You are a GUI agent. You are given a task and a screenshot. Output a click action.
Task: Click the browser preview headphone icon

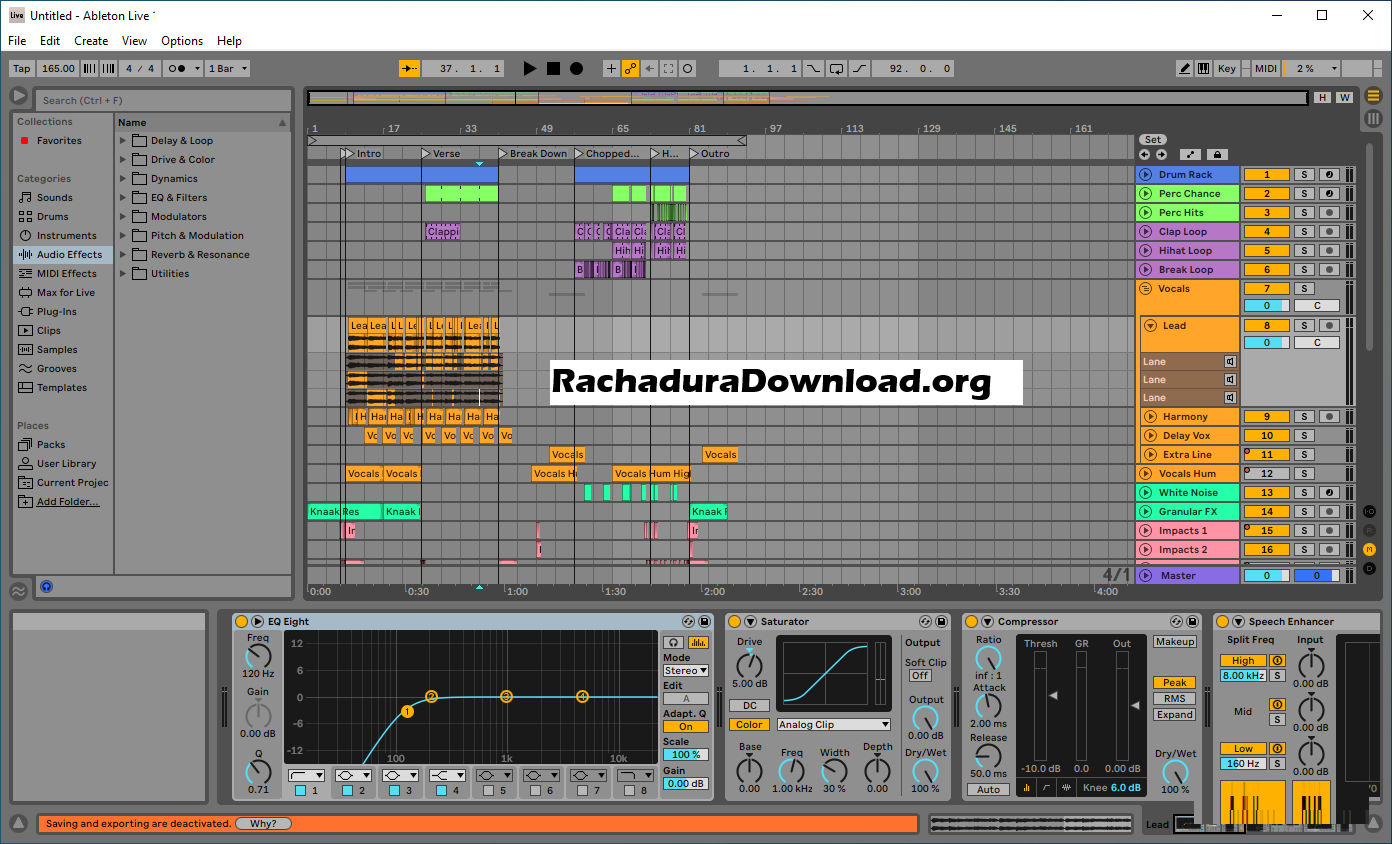pyautogui.click(x=46, y=587)
